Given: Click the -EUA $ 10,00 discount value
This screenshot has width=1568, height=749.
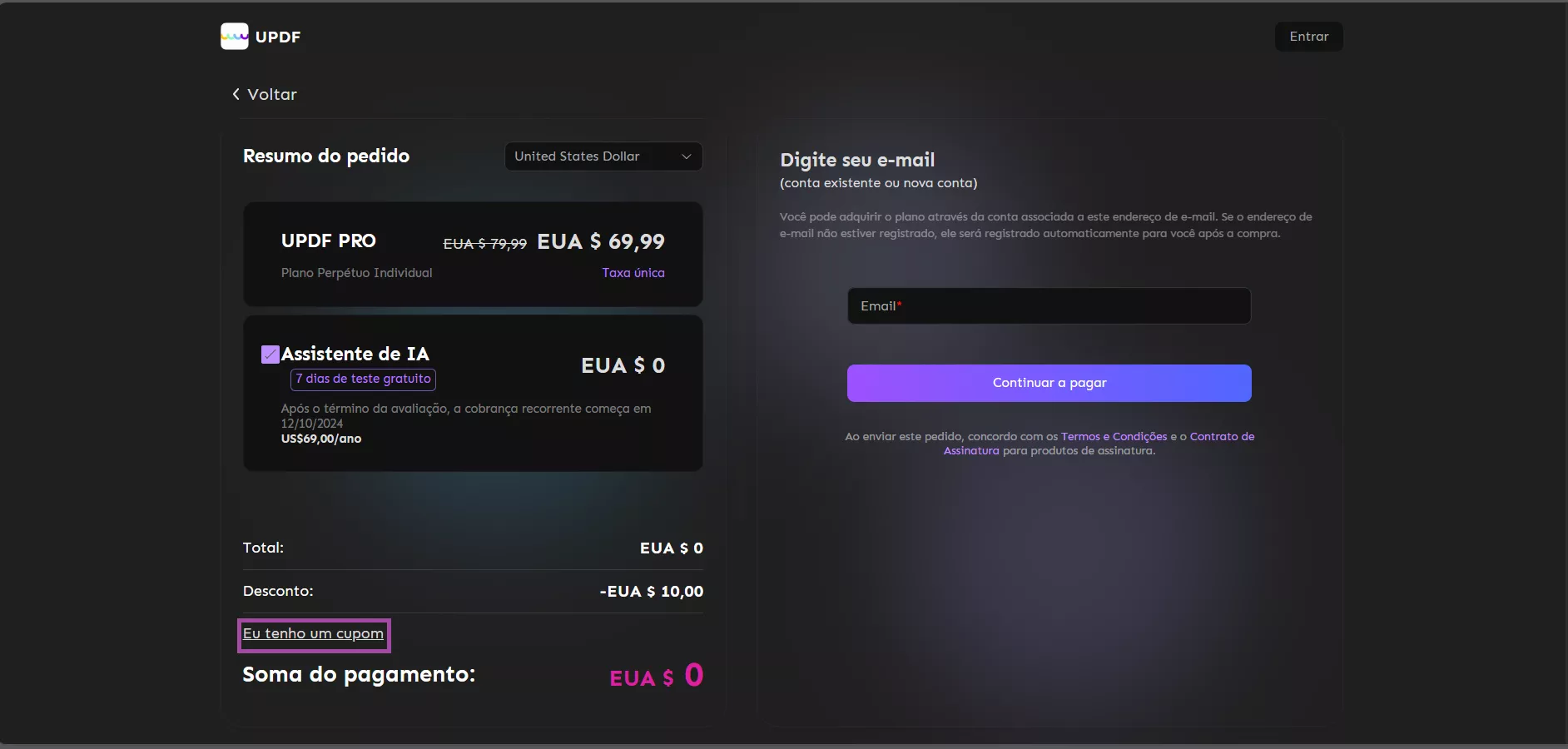Looking at the screenshot, I should coord(651,592).
